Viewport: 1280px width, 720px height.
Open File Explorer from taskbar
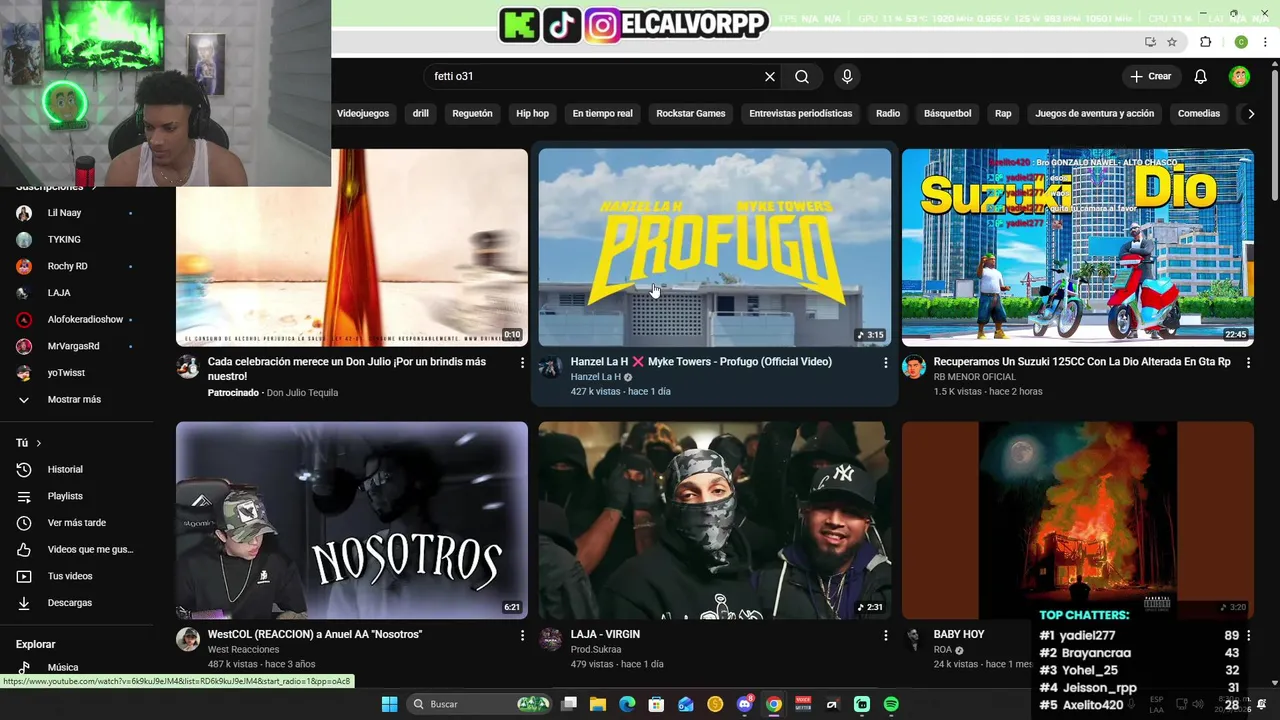[x=598, y=704]
